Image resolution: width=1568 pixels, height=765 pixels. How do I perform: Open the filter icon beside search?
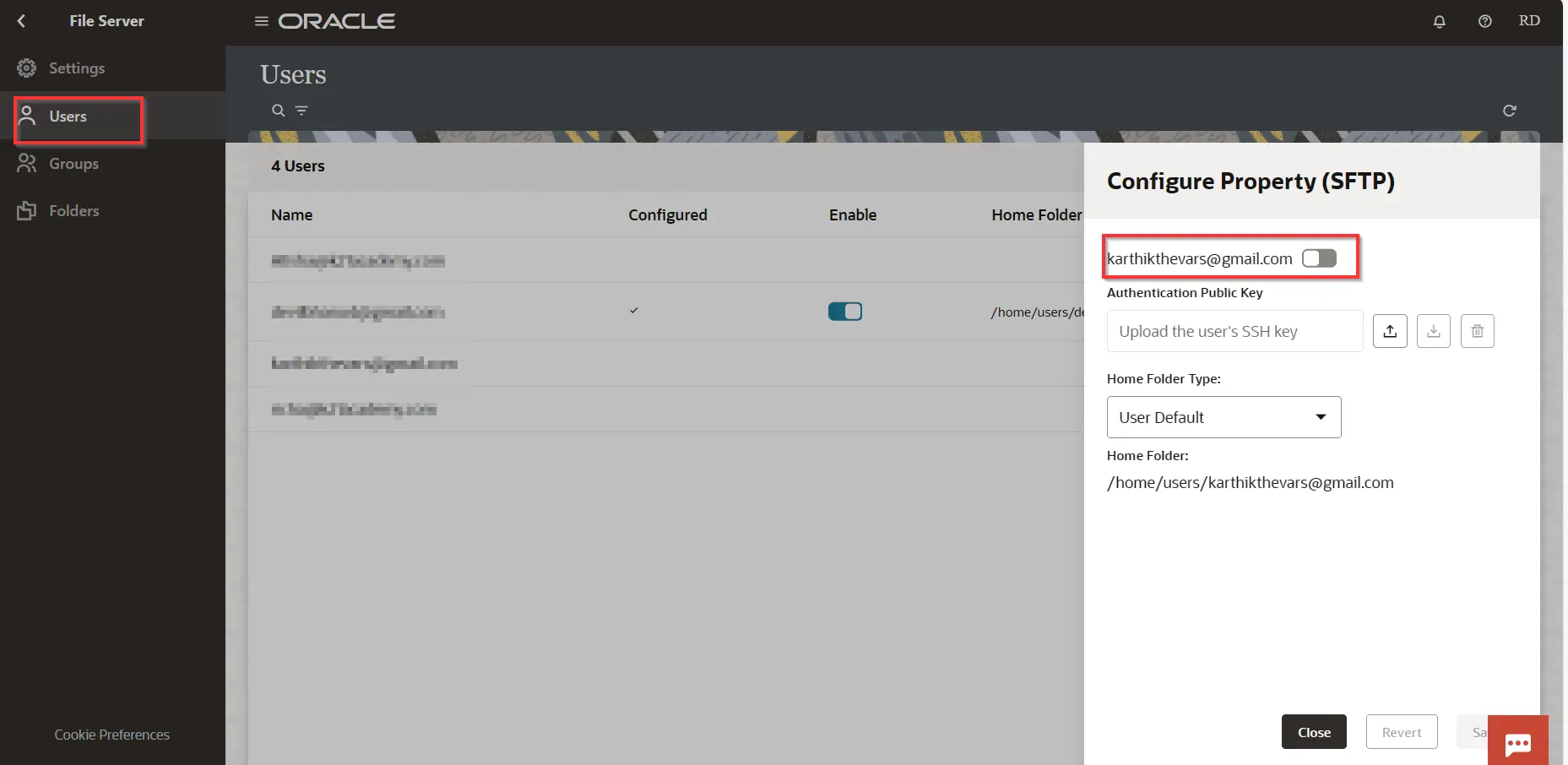click(x=301, y=111)
